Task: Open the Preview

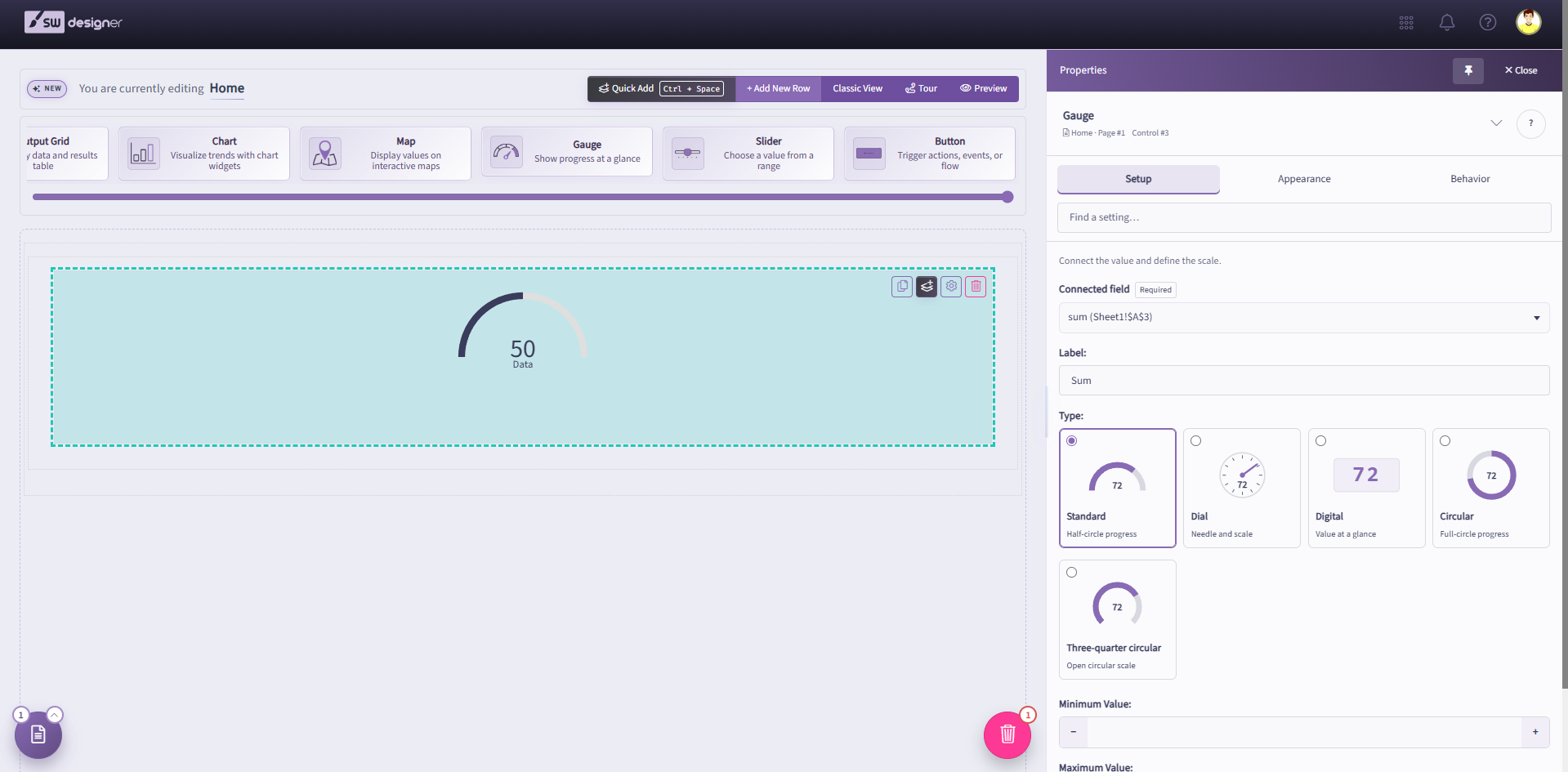Action: pyautogui.click(x=983, y=89)
